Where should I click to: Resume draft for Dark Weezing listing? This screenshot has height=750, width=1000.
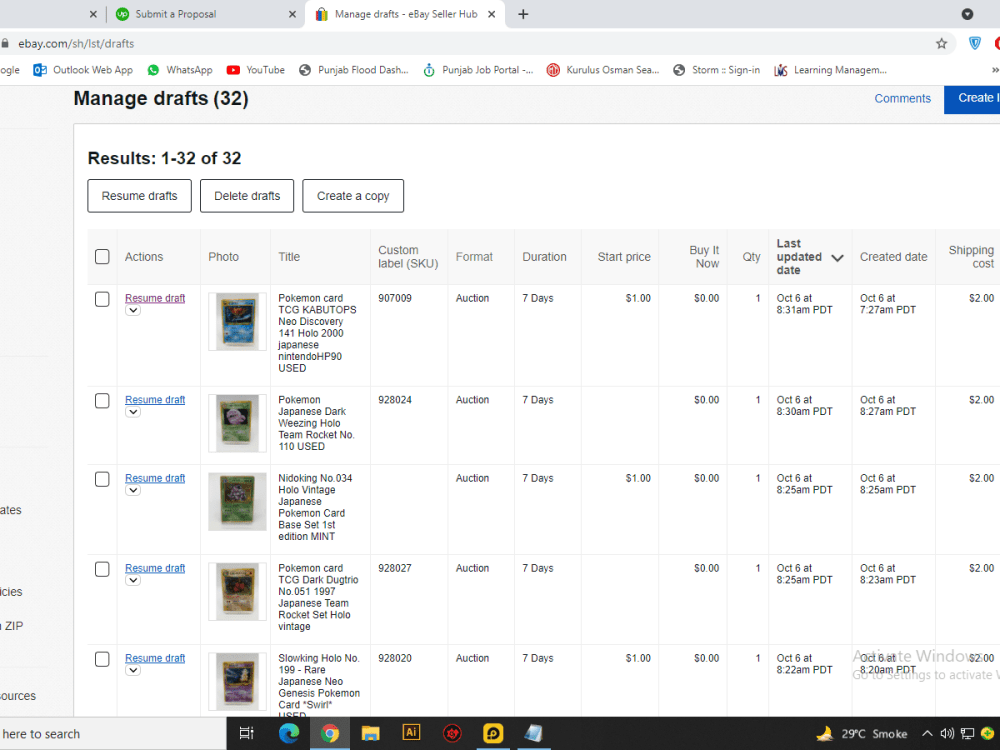(x=155, y=399)
